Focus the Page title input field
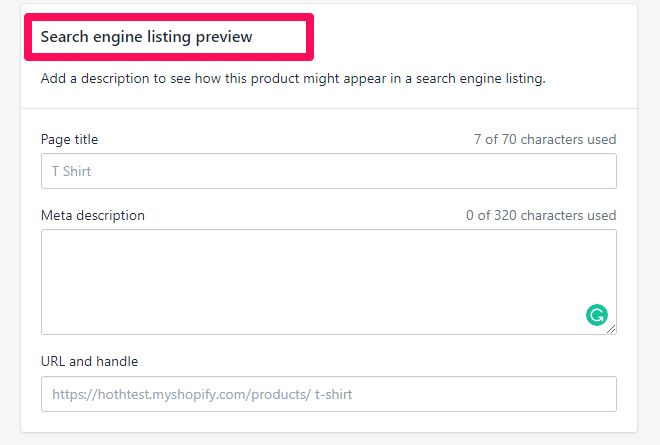This screenshot has width=660, height=445. (x=329, y=171)
